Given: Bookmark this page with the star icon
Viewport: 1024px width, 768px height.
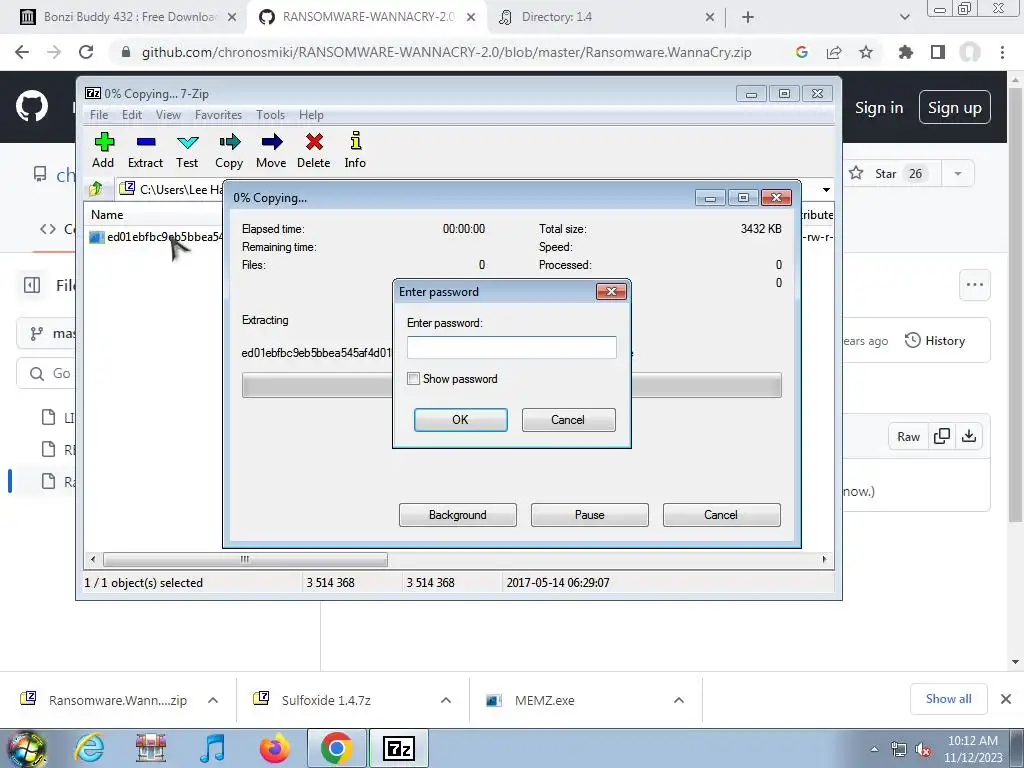Looking at the screenshot, I should [x=866, y=52].
